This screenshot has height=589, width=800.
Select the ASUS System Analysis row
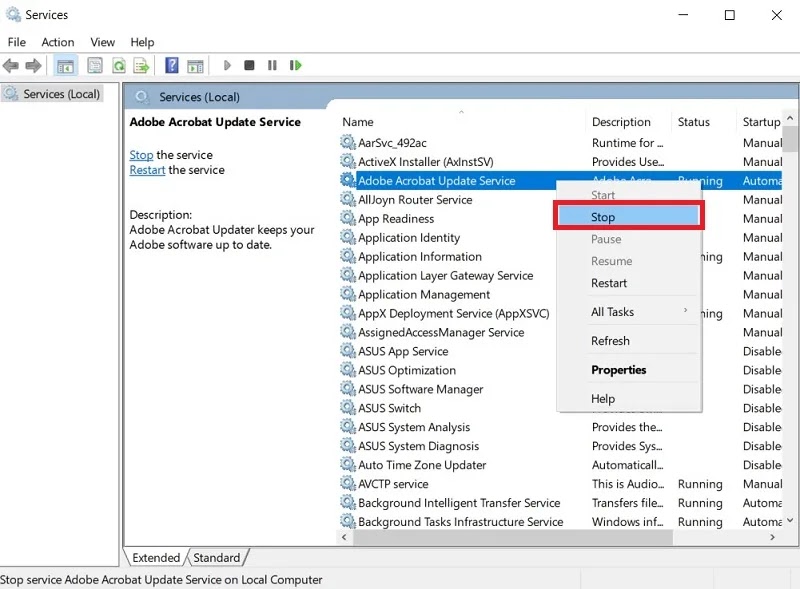tap(561, 427)
